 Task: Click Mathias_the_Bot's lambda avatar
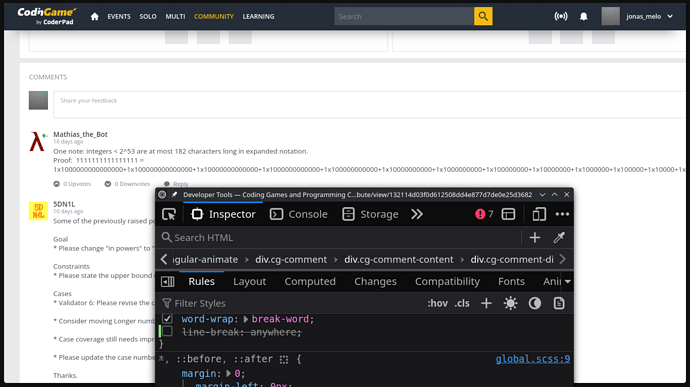click(38, 141)
